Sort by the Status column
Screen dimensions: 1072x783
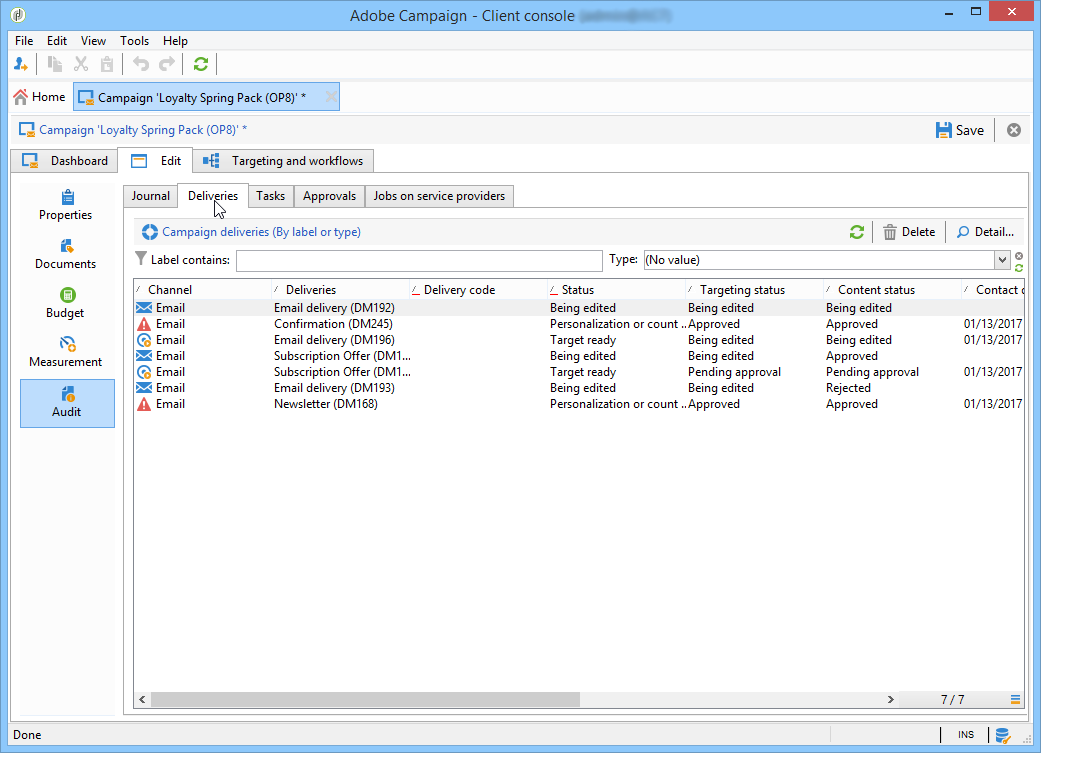click(616, 290)
